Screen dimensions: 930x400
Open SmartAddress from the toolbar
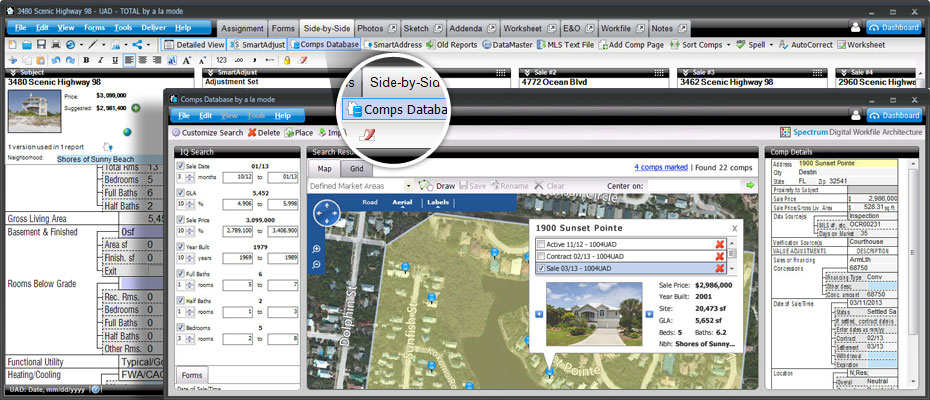pyautogui.click(x=393, y=45)
